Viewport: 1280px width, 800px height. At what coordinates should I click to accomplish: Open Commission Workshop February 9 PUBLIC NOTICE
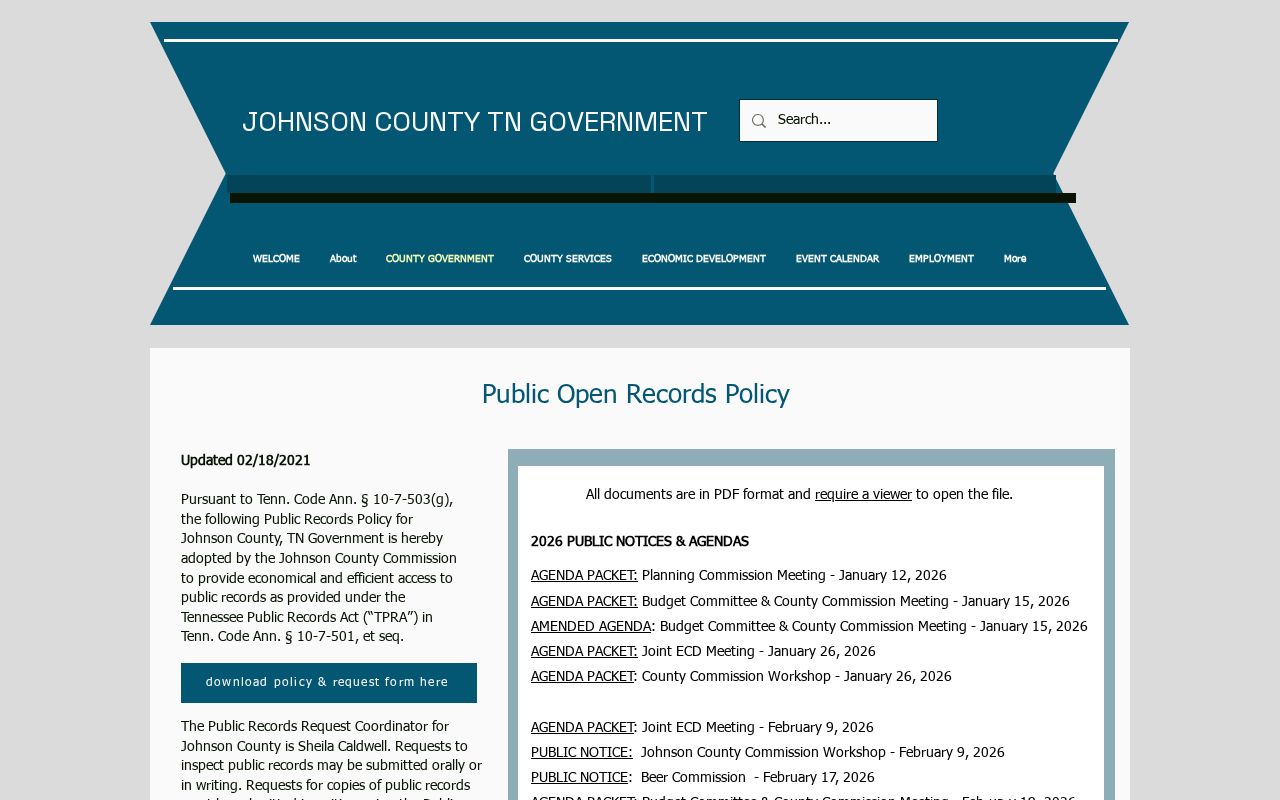point(581,753)
